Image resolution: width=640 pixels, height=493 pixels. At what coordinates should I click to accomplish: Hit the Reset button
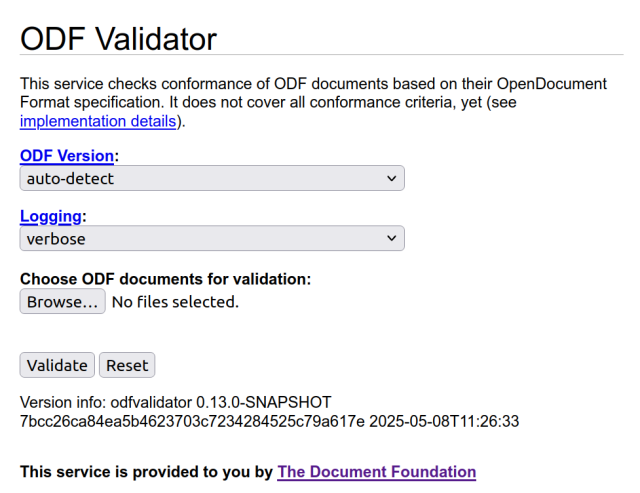(x=127, y=365)
